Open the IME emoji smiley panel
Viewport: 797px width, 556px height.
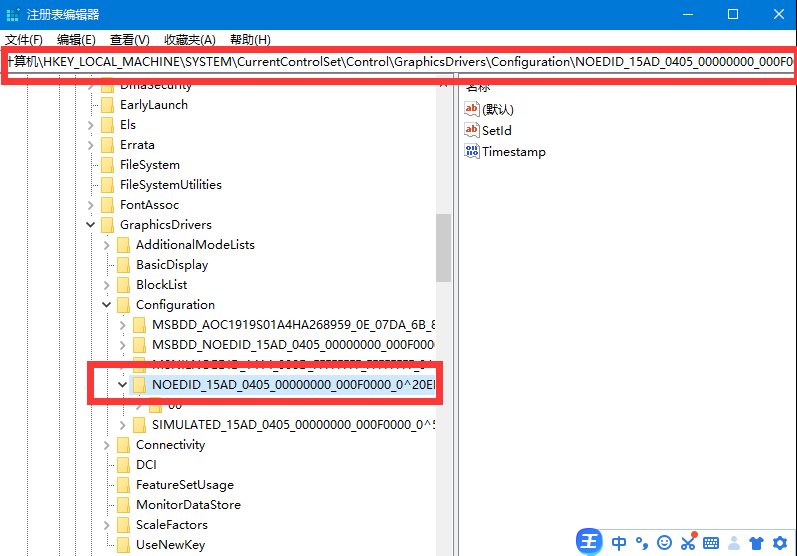[665, 543]
